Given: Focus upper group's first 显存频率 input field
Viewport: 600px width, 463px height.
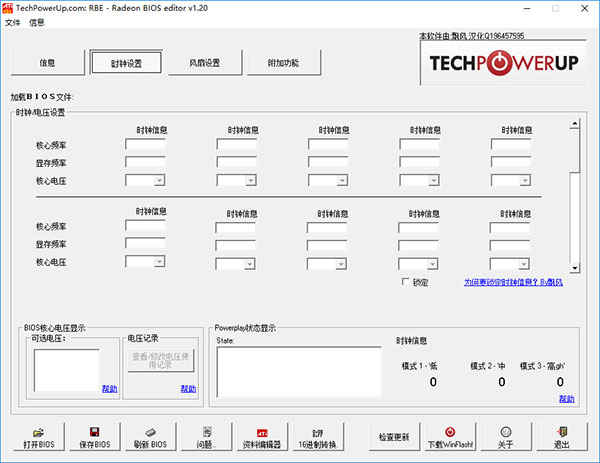Looking at the screenshot, I should (145, 162).
